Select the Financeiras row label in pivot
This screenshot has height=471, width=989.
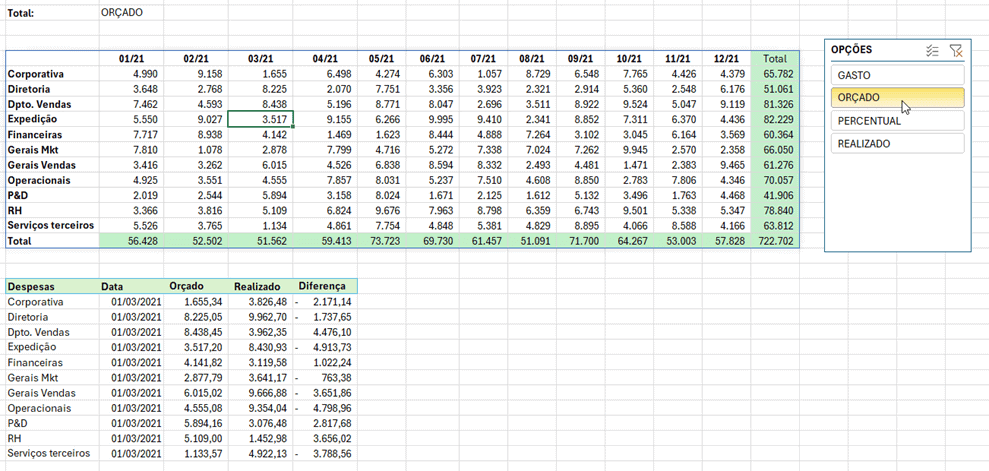pyautogui.click(x=52, y=134)
